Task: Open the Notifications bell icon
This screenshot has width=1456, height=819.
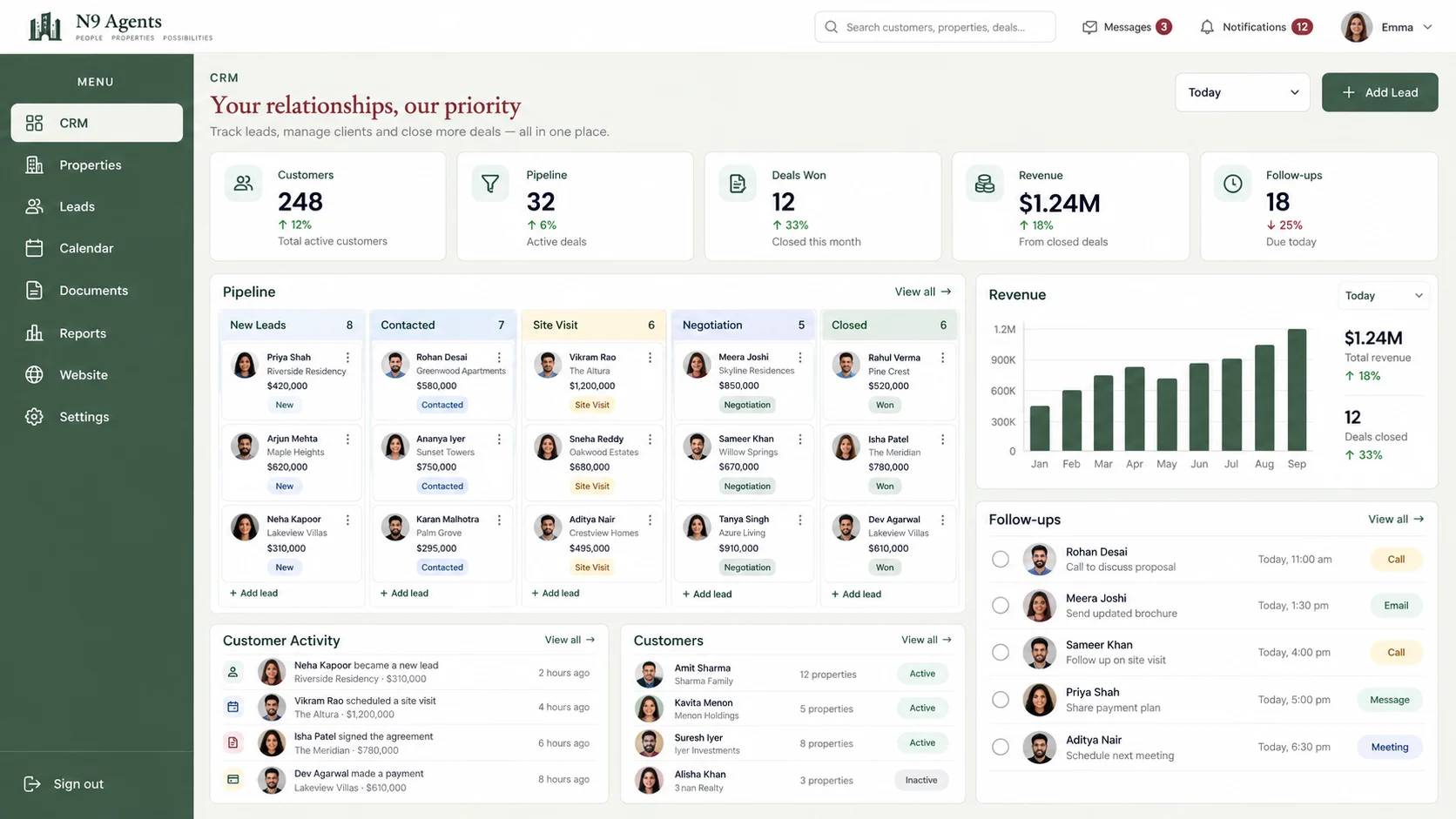Action: tap(1207, 27)
